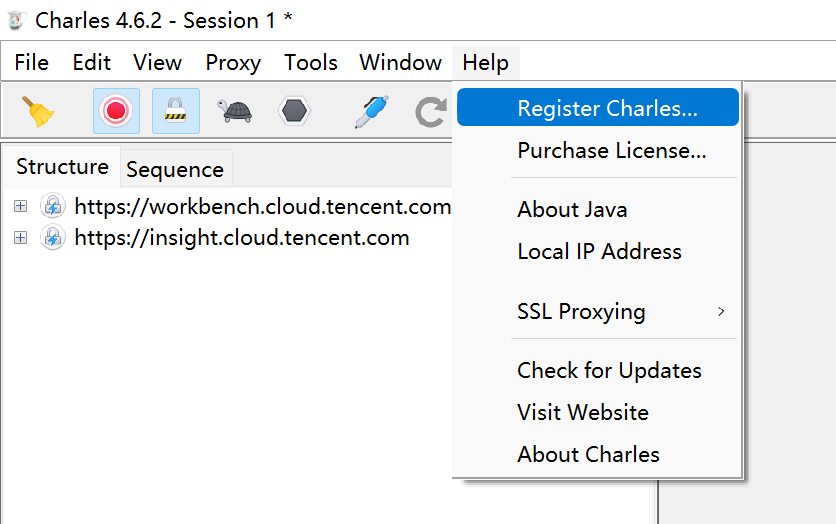
Task: Expand the workbench.cloud.tencent.com tree node
Action: [x=20, y=207]
